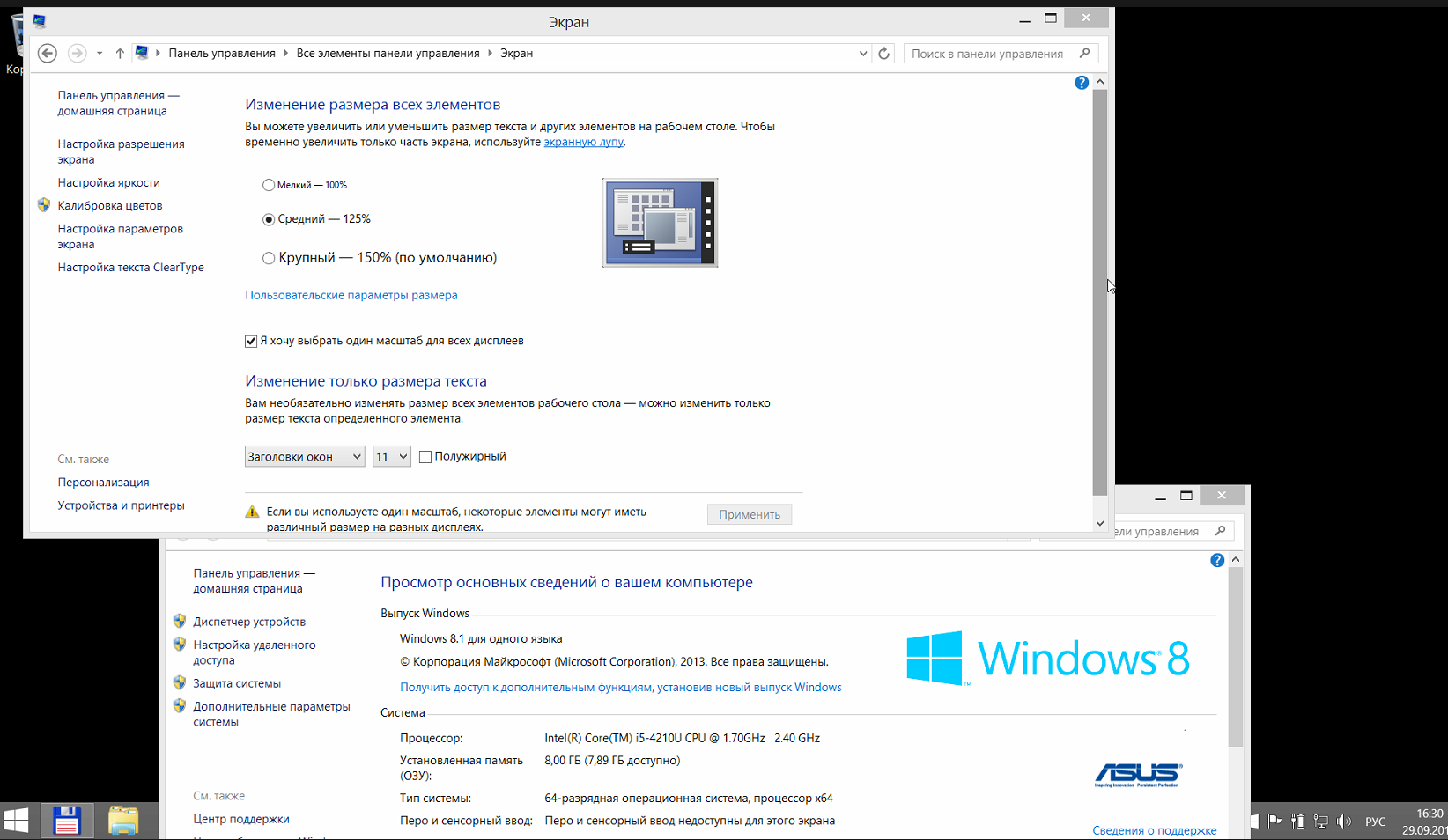Expand the chevron after Все элементы панели управления
This screenshot has width=1448, height=840.
[x=490, y=54]
